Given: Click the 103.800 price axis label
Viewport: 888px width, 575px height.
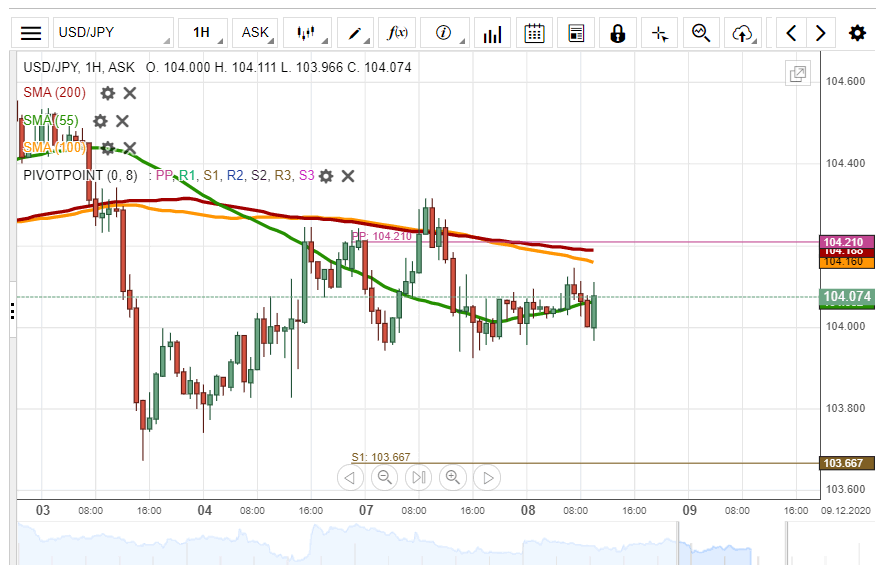Looking at the screenshot, I should (x=845, y=408).
